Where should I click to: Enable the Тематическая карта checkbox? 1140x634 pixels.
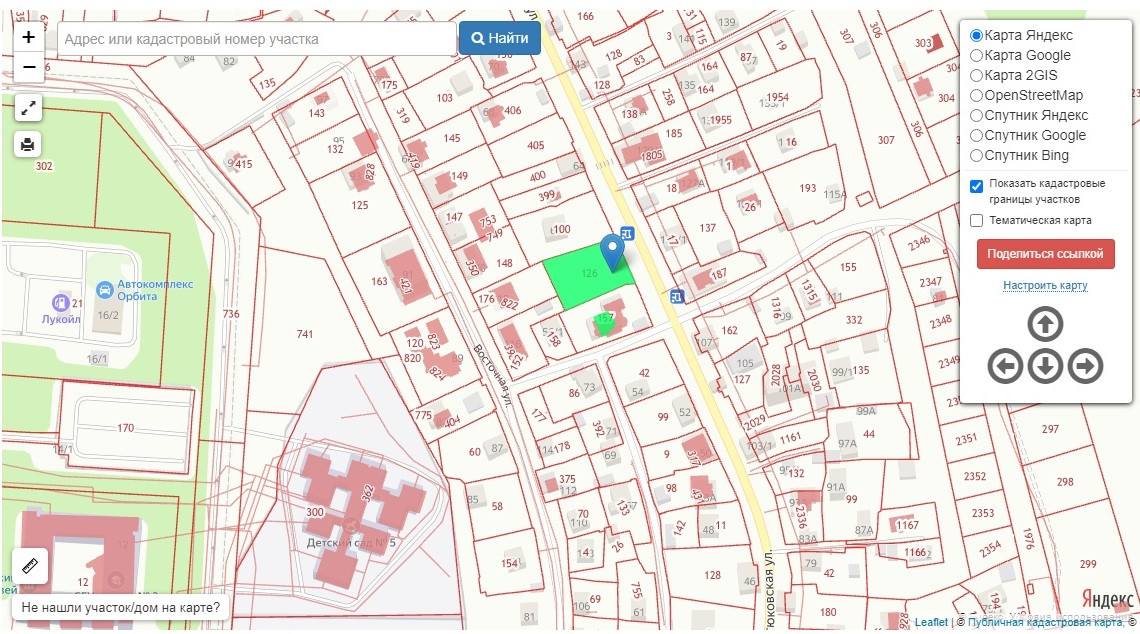976,220
